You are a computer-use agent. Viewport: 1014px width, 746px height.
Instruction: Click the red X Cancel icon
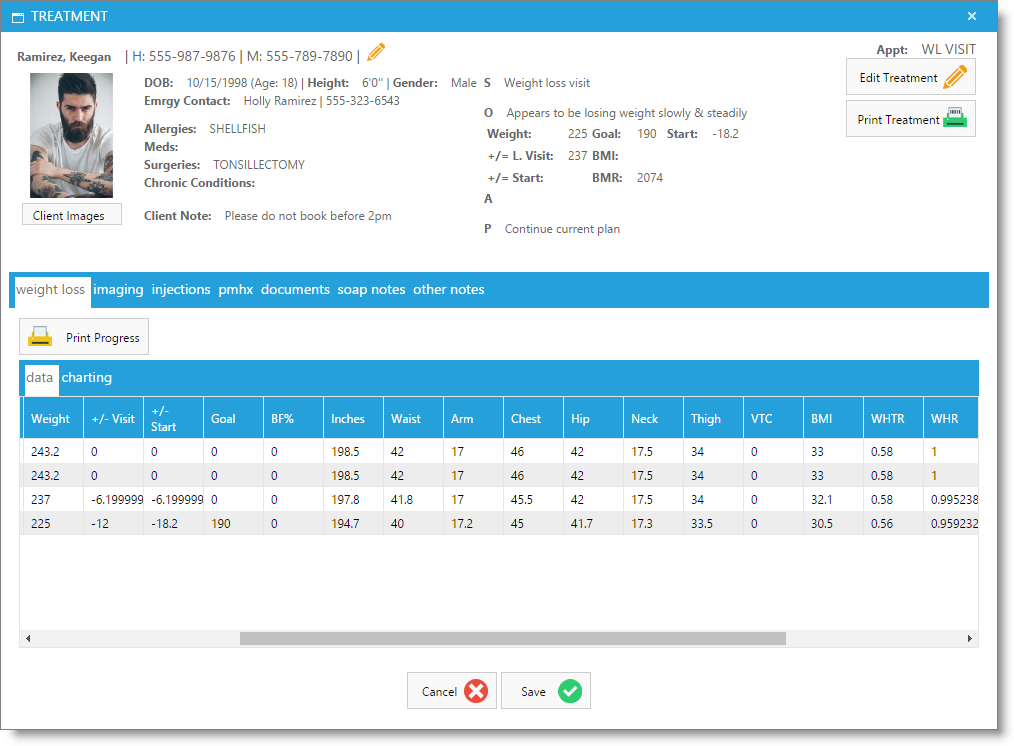(476, 691)
